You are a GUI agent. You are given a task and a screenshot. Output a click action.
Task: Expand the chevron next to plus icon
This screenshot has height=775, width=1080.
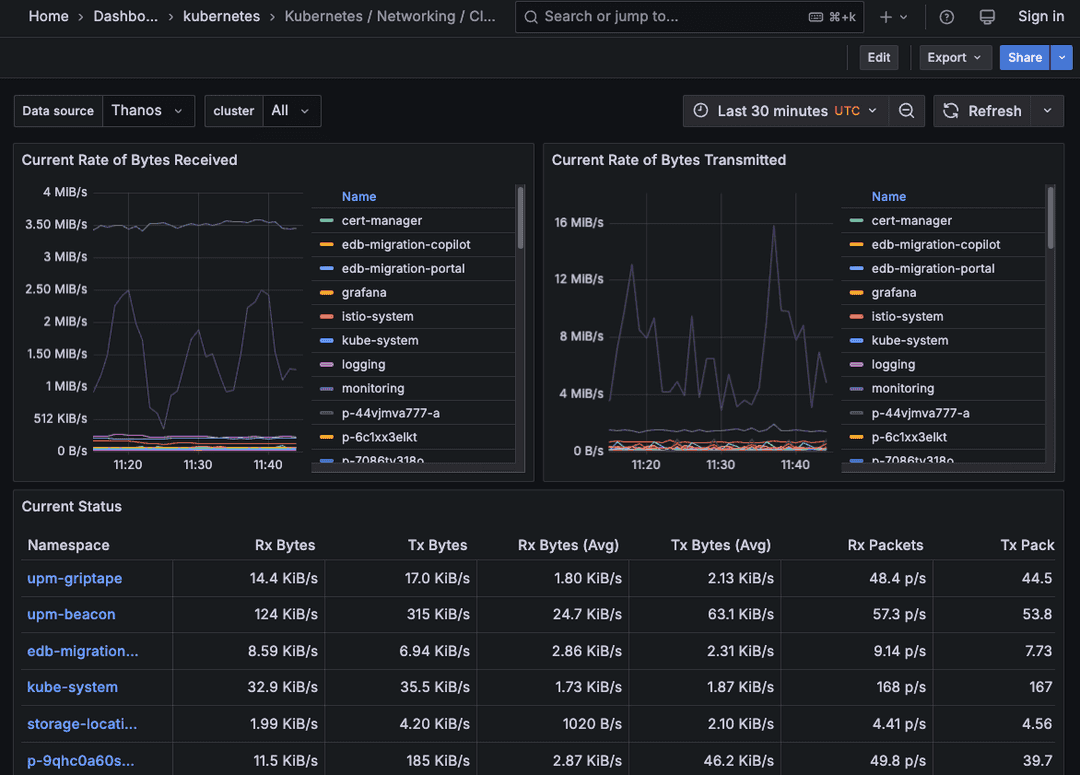(x=904, y=17)
